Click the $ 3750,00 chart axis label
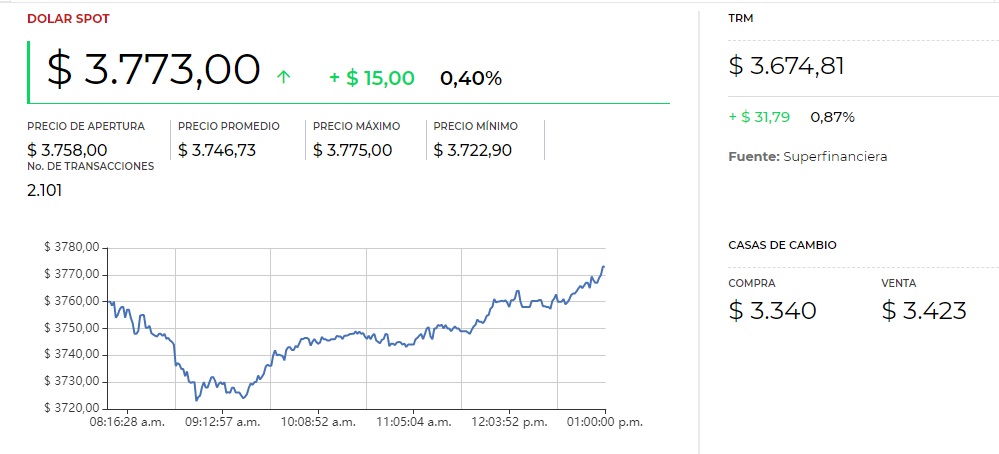Screen dimensions: 999x454 pos(72,328)
